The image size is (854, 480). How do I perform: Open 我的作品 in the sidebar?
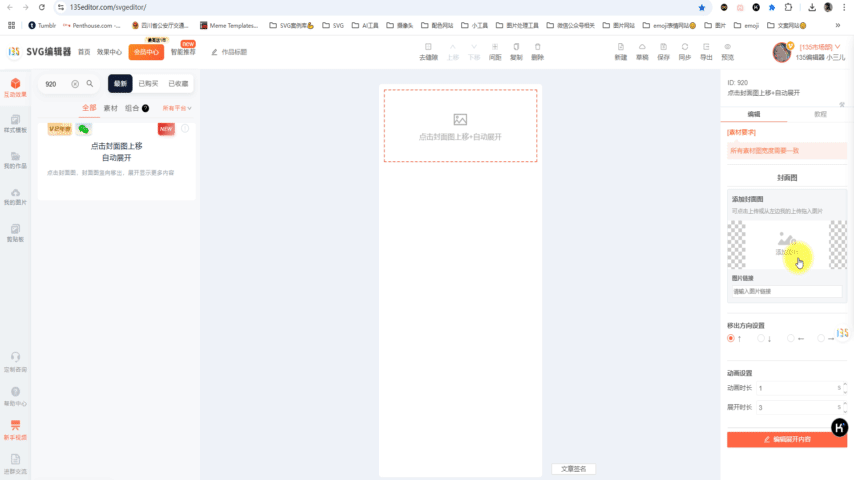coord(15,160)
